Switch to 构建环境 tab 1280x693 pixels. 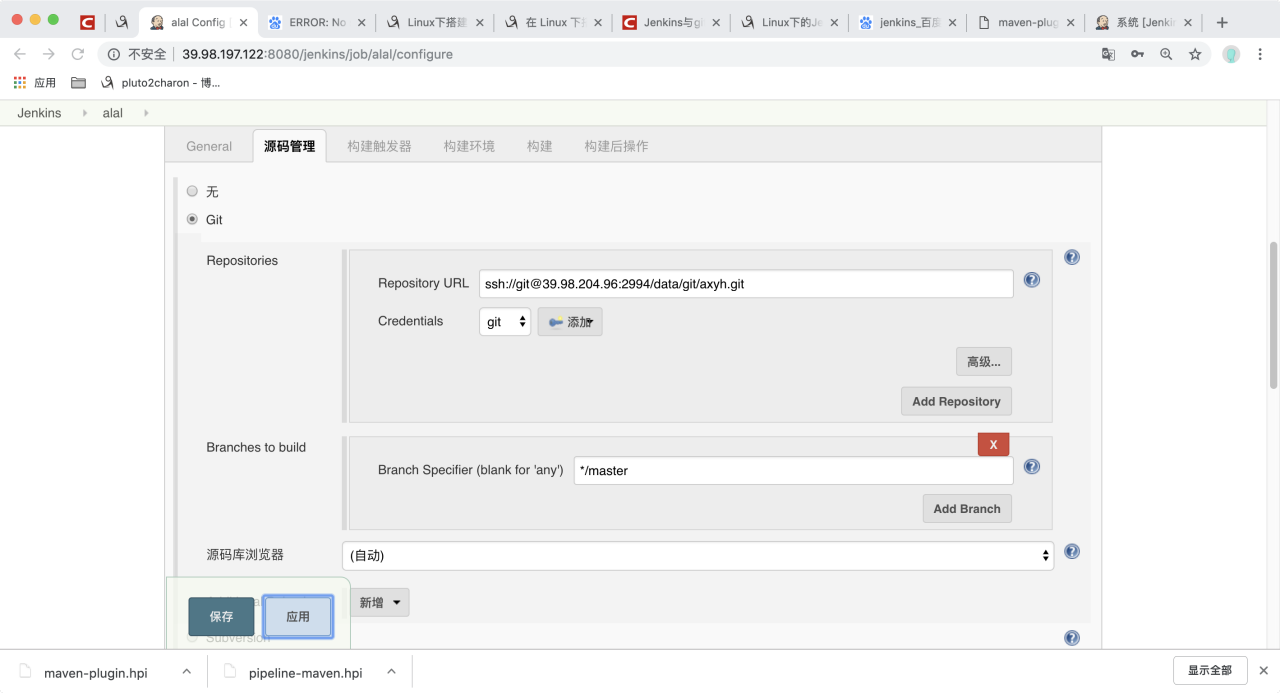click(x=469, y=146)
